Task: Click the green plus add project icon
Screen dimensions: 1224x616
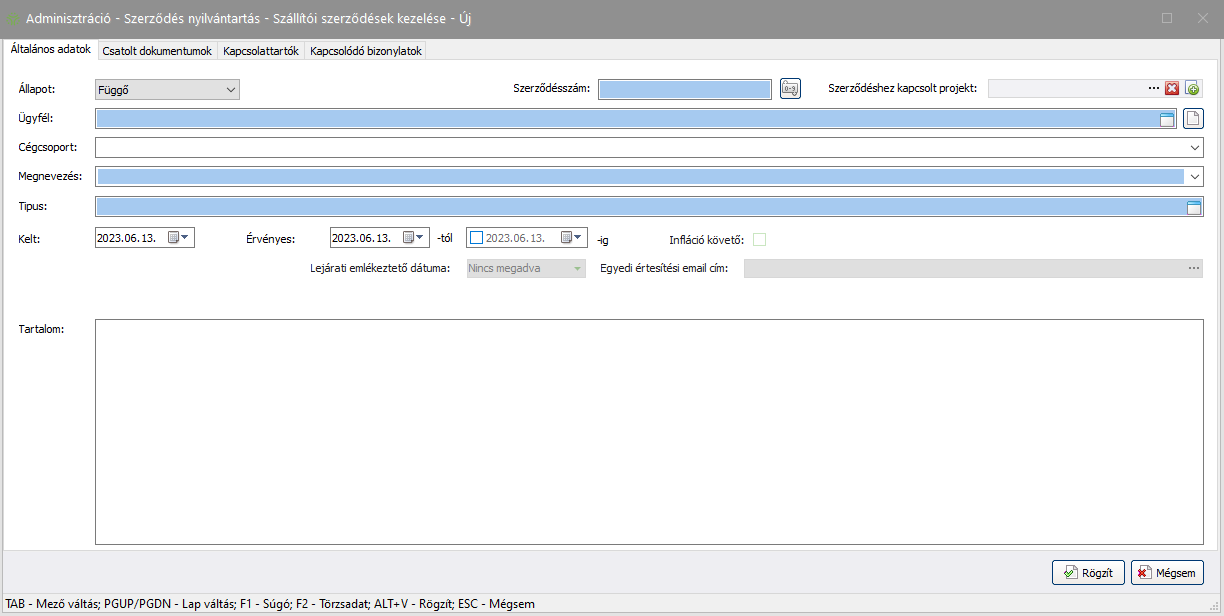Action: coord(1192,89)
